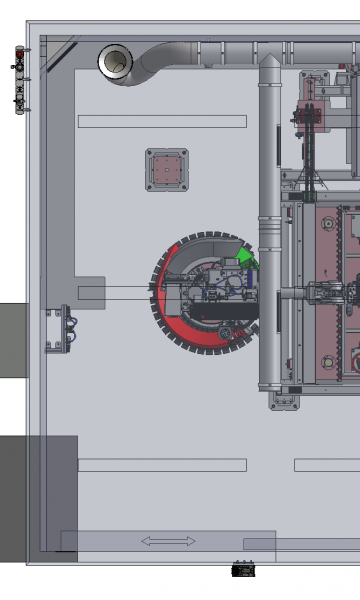The height and width of the screenshot is (600, 360).
Task: Click the pointed tip of the vertical pipe
Action: pos(270,60)
